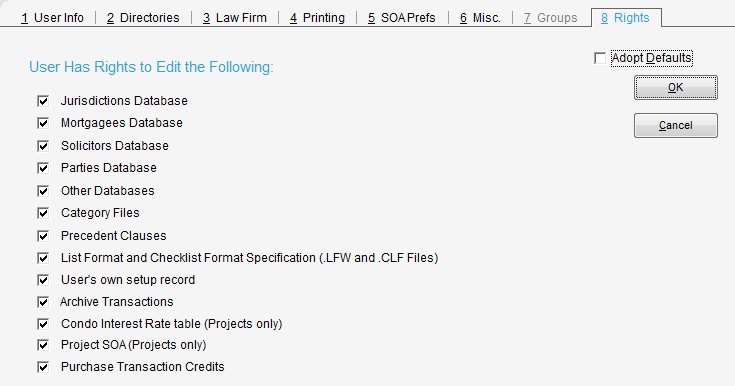Uncheck Purchase Transaction Credits
This screenshot has width=735, height=386.
tap(43, 367)
